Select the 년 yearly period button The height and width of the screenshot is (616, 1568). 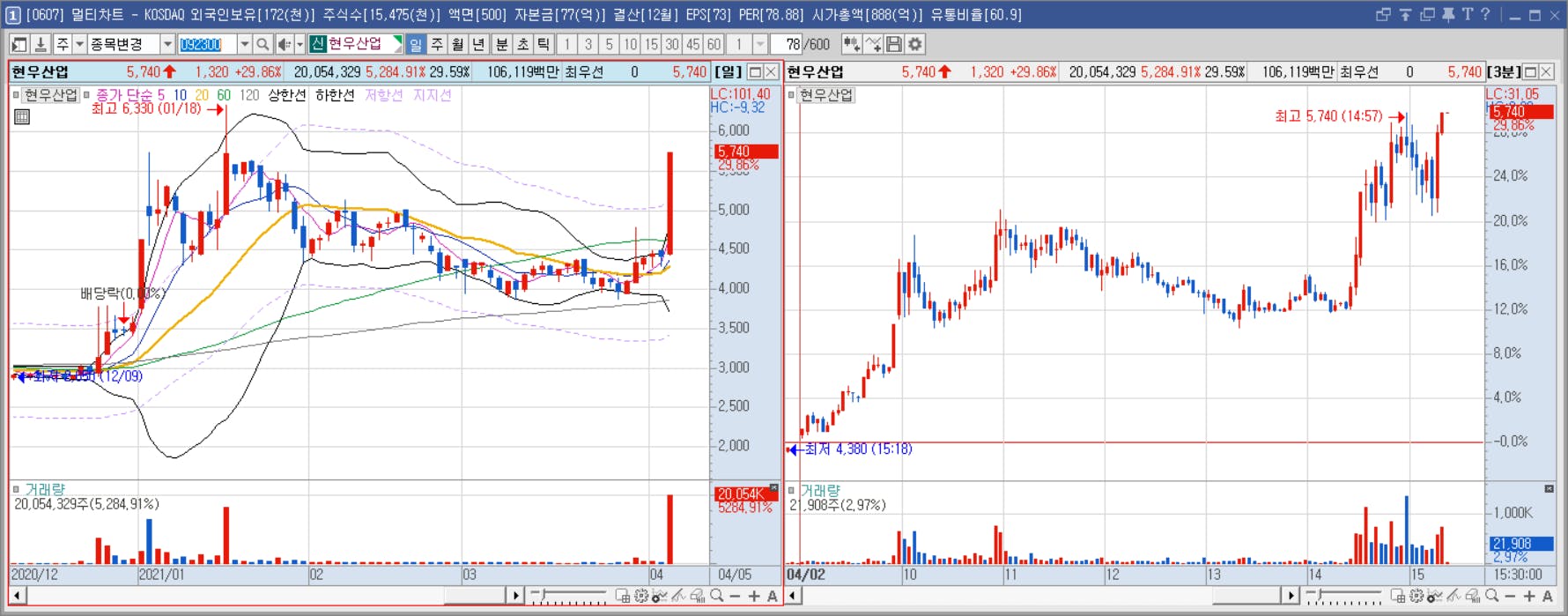[478, 44]
